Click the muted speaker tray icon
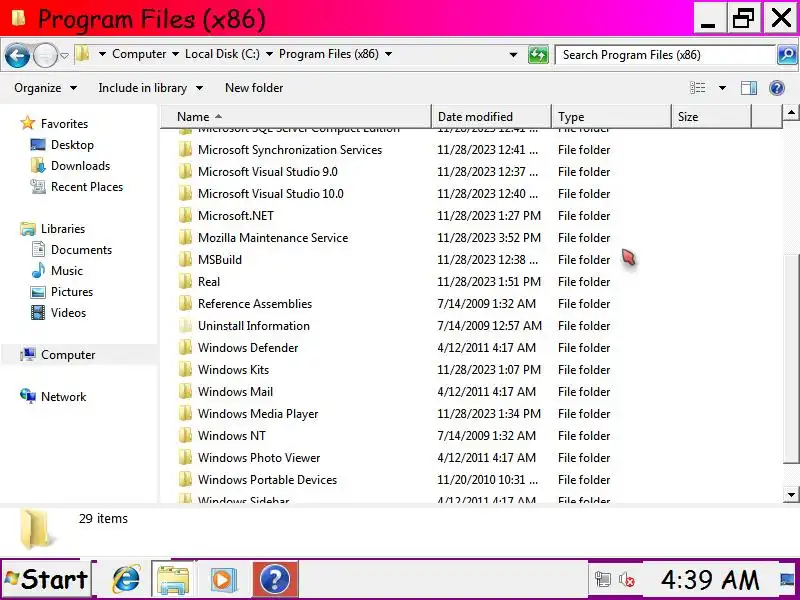800x600 pixels. coord(627,580)
